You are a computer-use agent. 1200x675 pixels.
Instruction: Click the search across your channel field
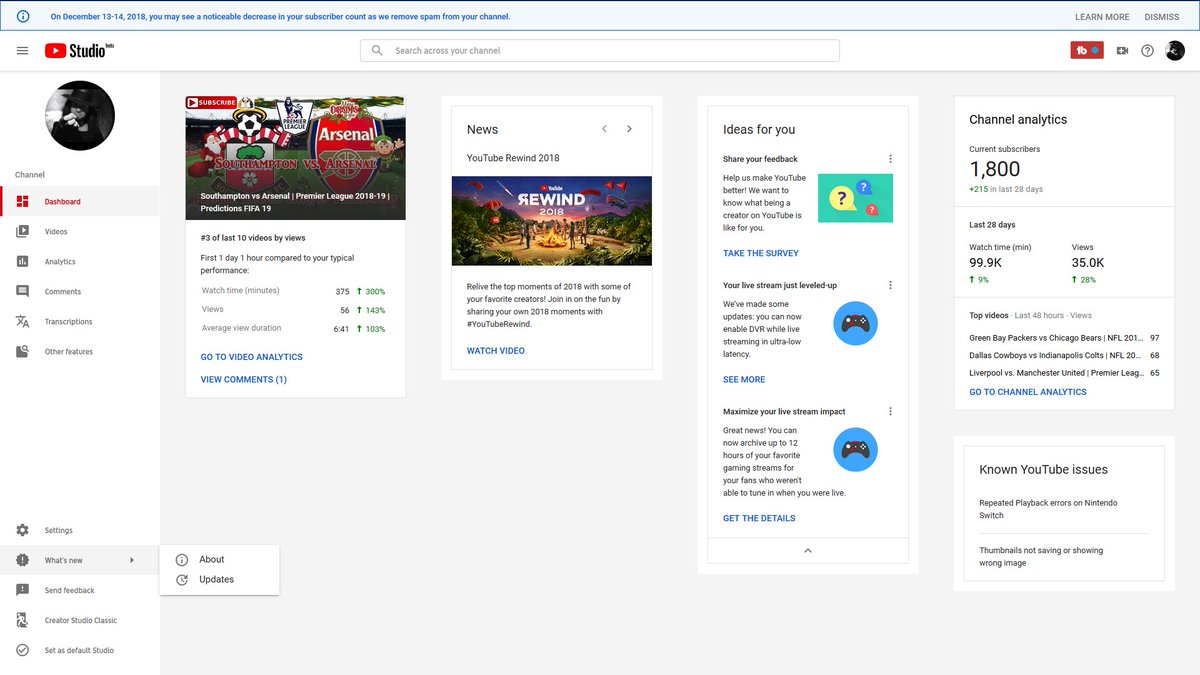click(x=600, y=50)
